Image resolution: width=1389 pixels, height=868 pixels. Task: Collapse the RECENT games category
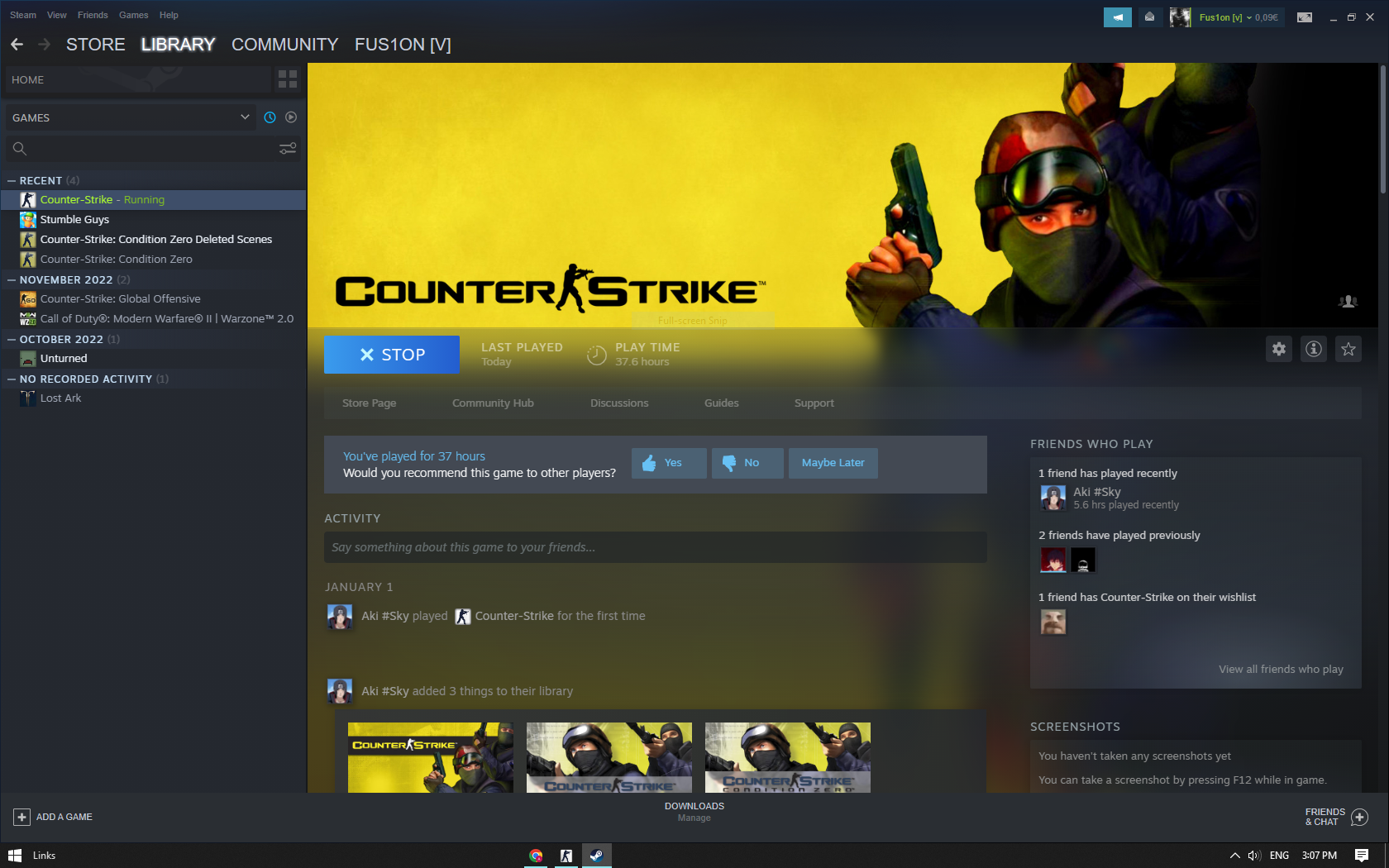click(12, 180)
